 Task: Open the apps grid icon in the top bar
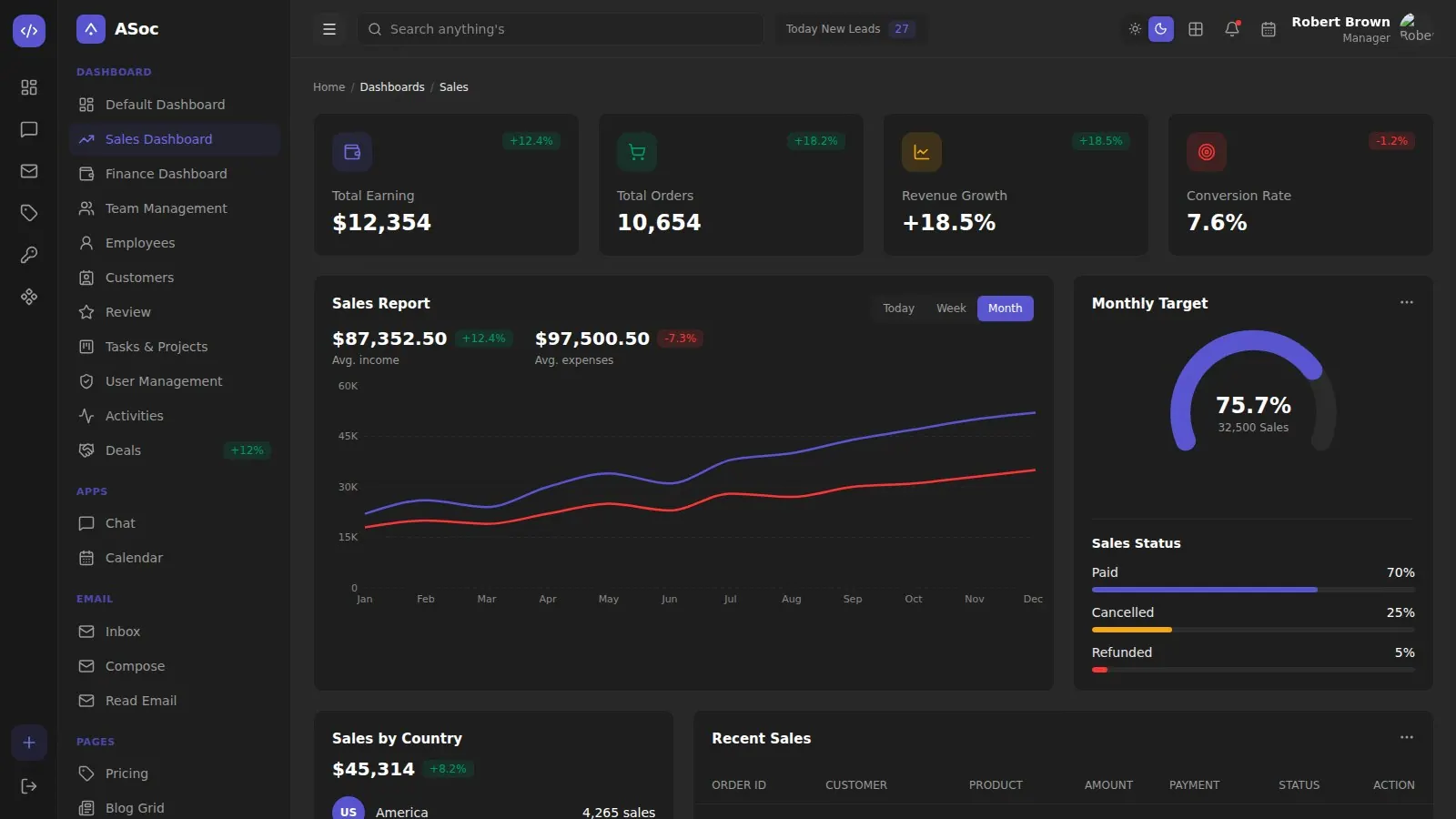[1196, 29]
